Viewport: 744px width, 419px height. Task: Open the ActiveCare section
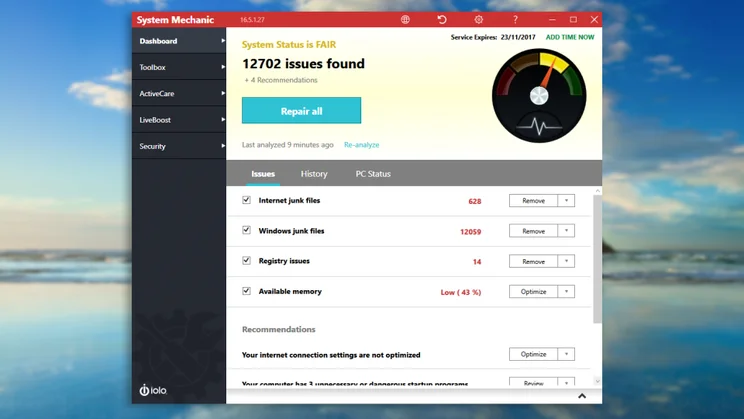pos(179,93)
